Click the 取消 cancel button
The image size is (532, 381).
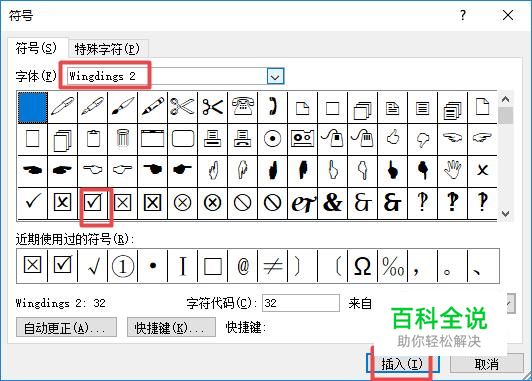pos(486,364)
